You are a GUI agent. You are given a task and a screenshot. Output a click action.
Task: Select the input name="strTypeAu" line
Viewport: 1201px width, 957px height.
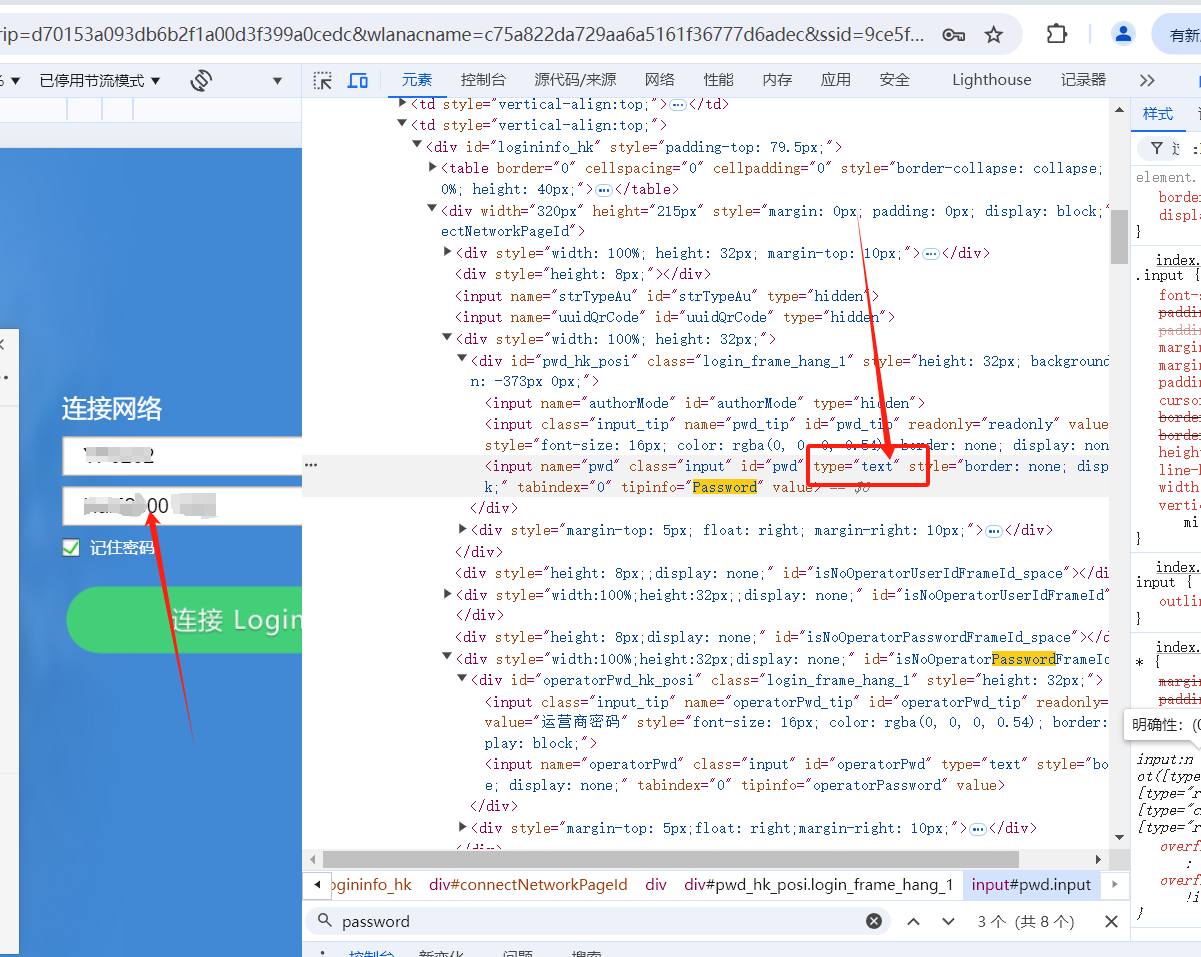[x=667, y=296]
